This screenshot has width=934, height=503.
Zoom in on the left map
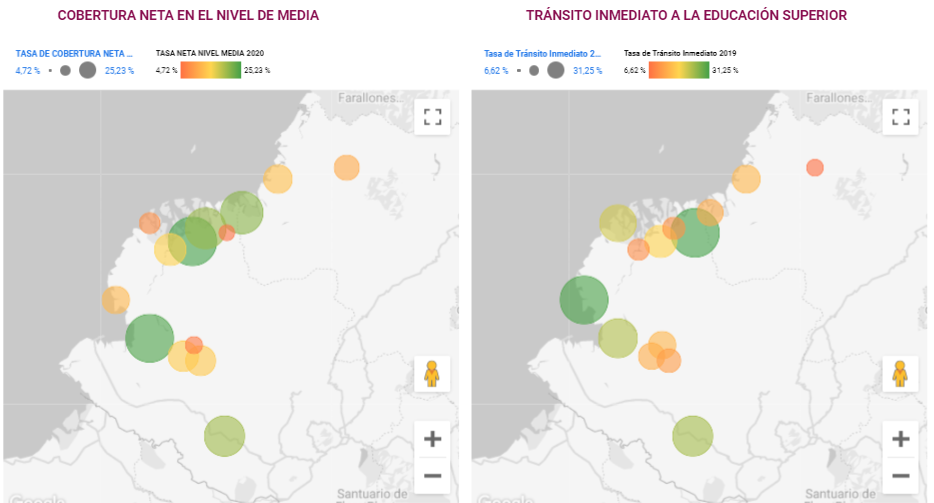[x=432, y=439]
